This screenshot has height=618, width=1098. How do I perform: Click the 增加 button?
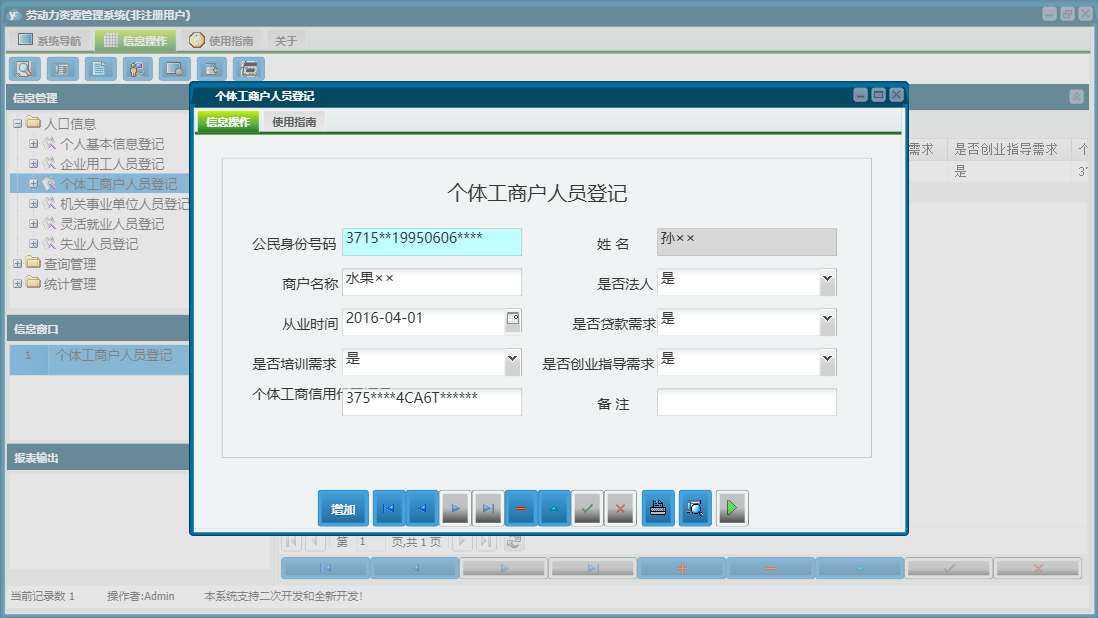pos(343,509)
